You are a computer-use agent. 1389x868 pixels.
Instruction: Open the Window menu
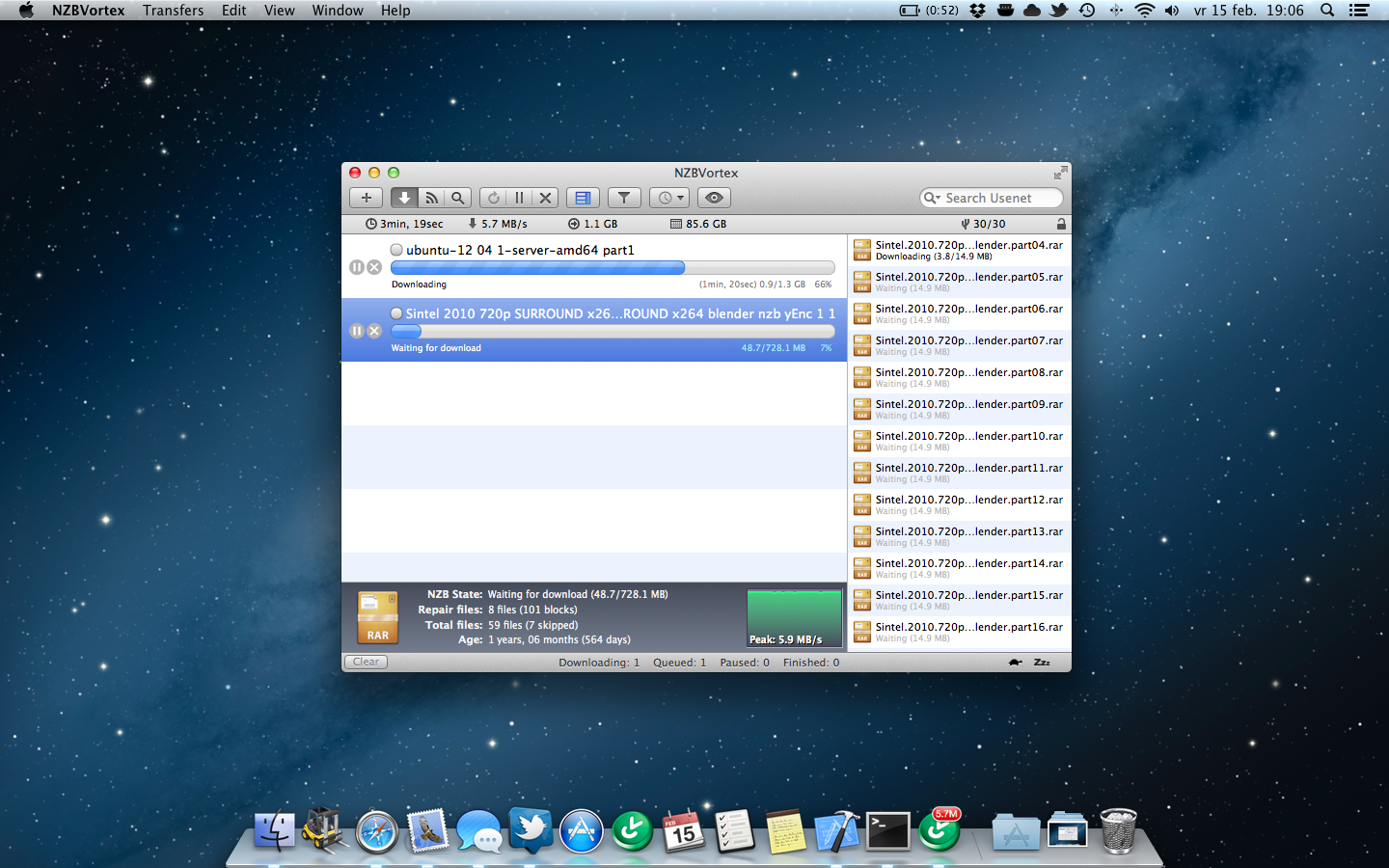click(x=338, y=11)
